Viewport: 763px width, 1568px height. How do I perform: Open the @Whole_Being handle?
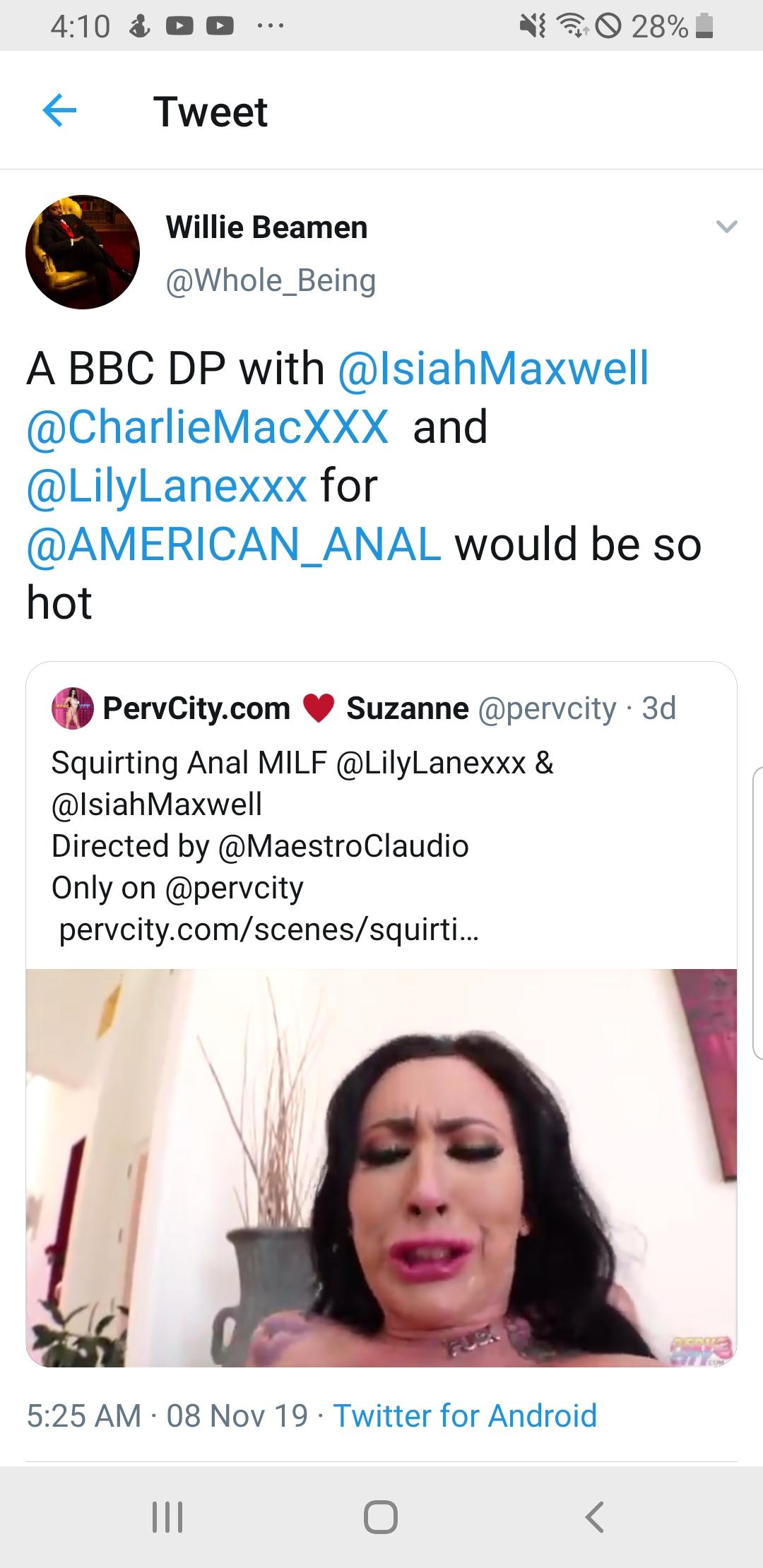[x=271, y=280]
